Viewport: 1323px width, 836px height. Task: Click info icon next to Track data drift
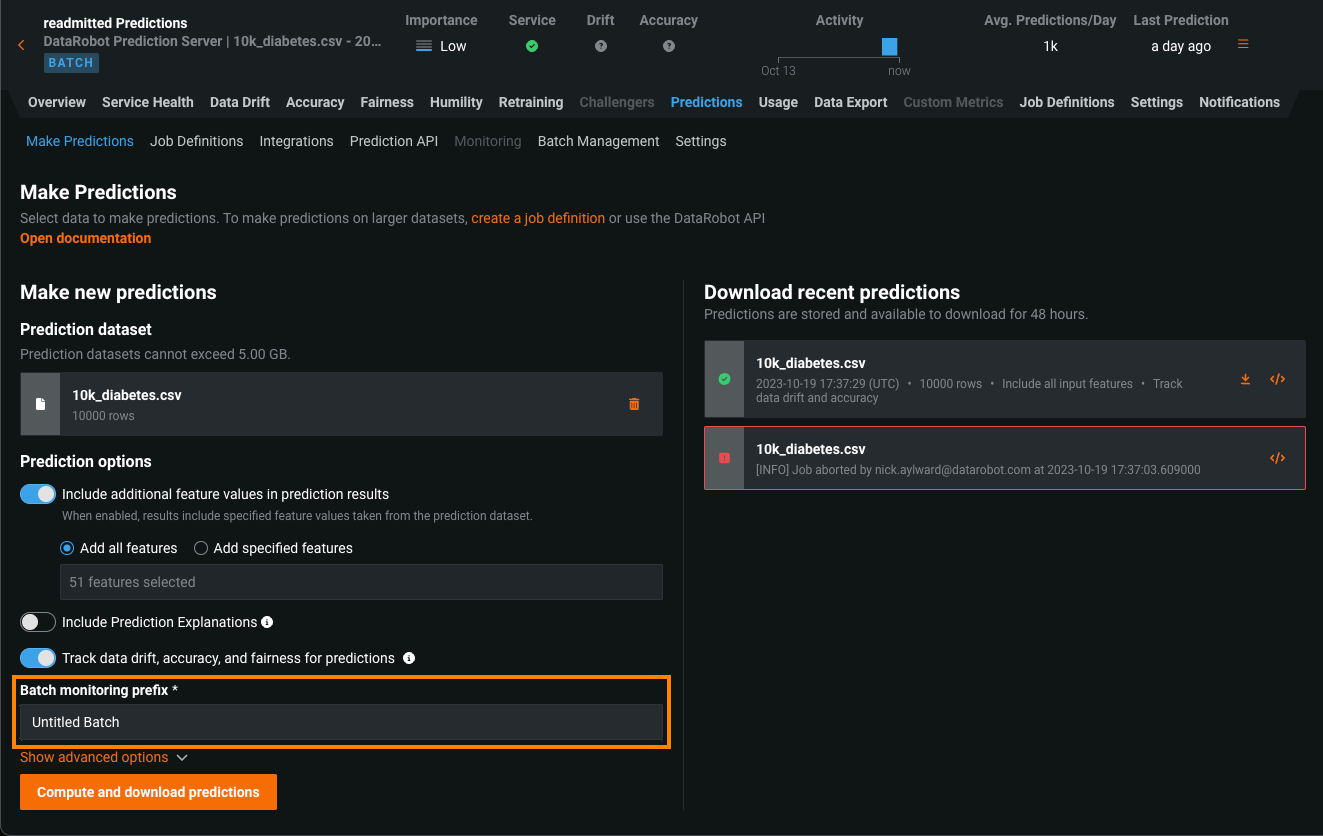(408, 658)
